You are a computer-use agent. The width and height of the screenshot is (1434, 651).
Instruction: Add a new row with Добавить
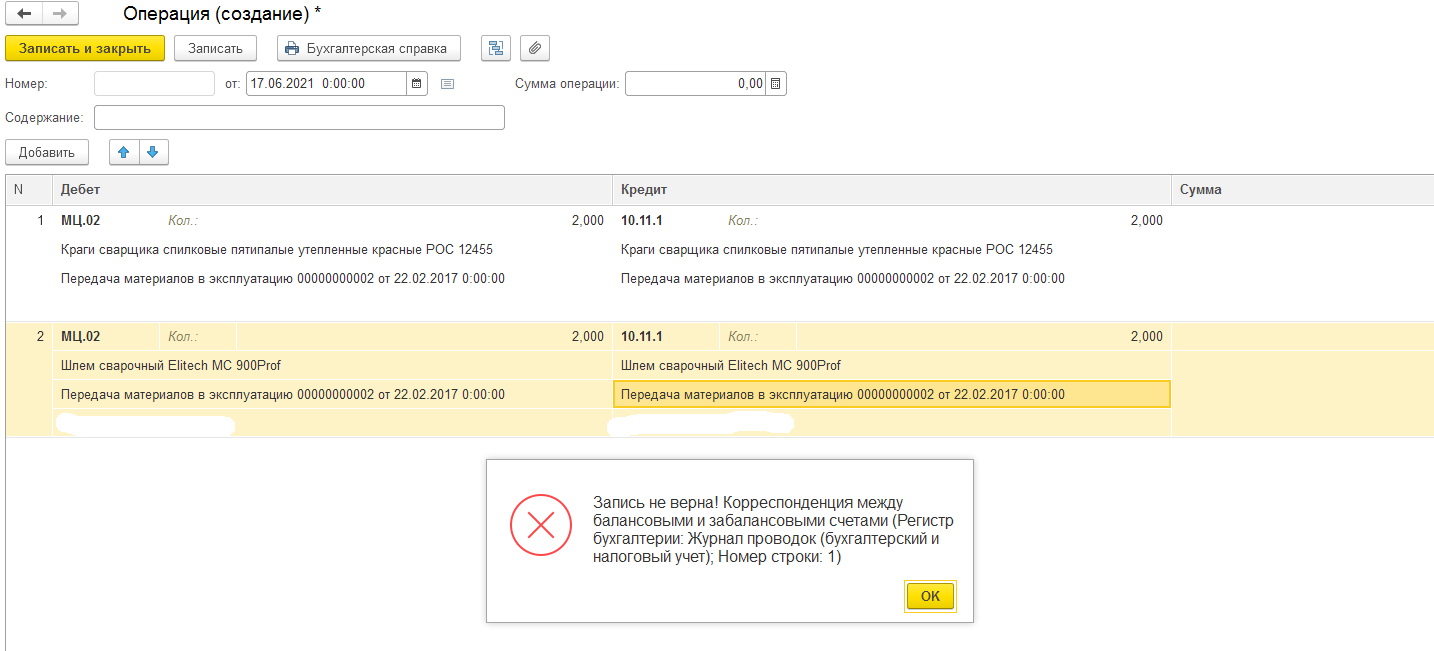(x=47, y=152)
